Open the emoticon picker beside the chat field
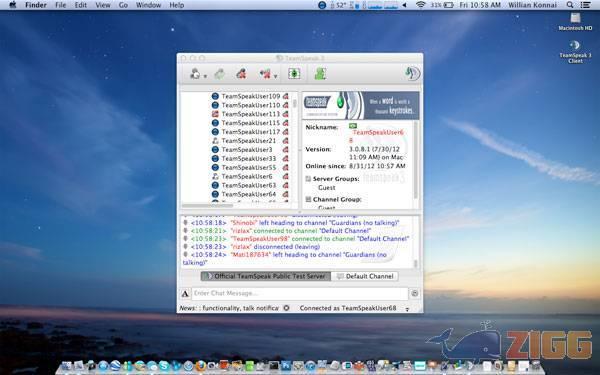This screenshot has height=375, width=600. coord(414,293)
